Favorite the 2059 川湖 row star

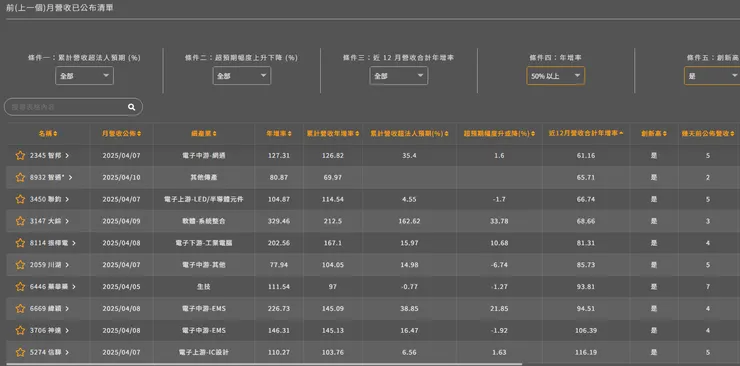point(20,265)
